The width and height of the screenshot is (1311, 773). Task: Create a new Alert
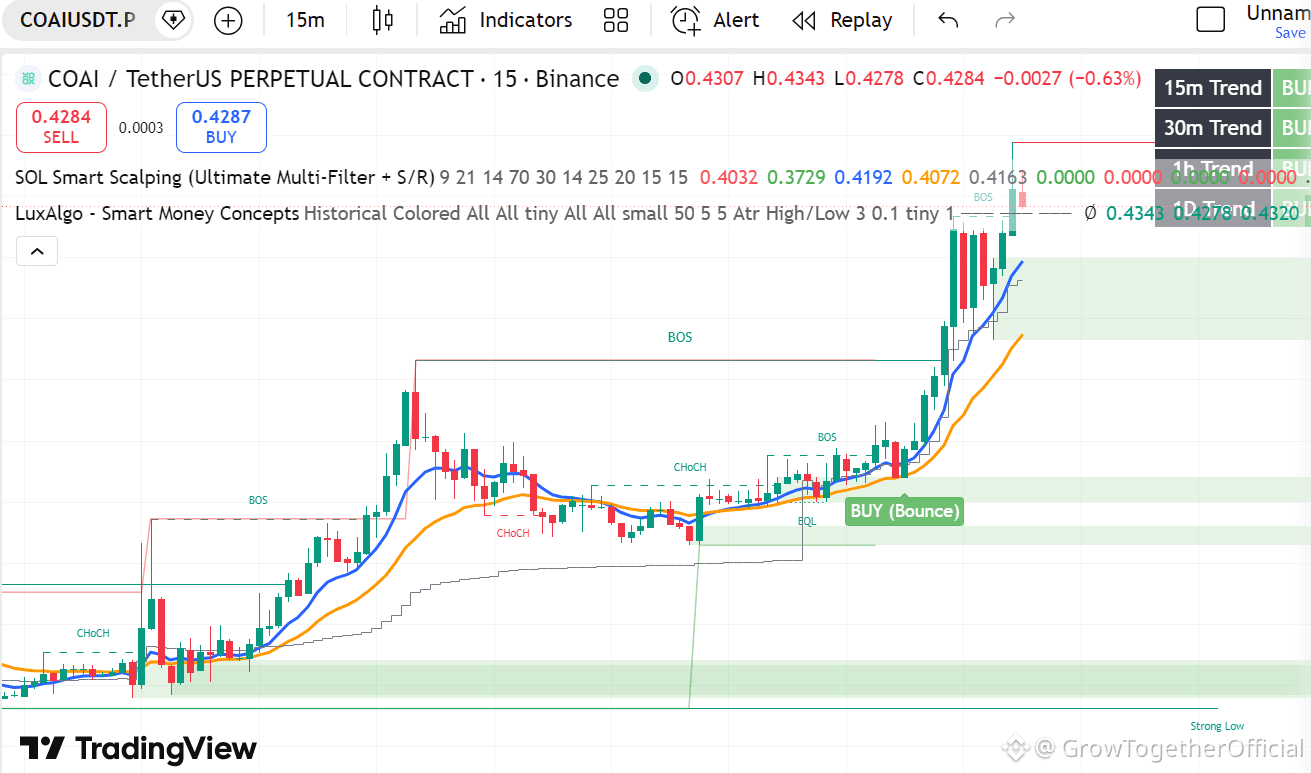click(714, 20)
